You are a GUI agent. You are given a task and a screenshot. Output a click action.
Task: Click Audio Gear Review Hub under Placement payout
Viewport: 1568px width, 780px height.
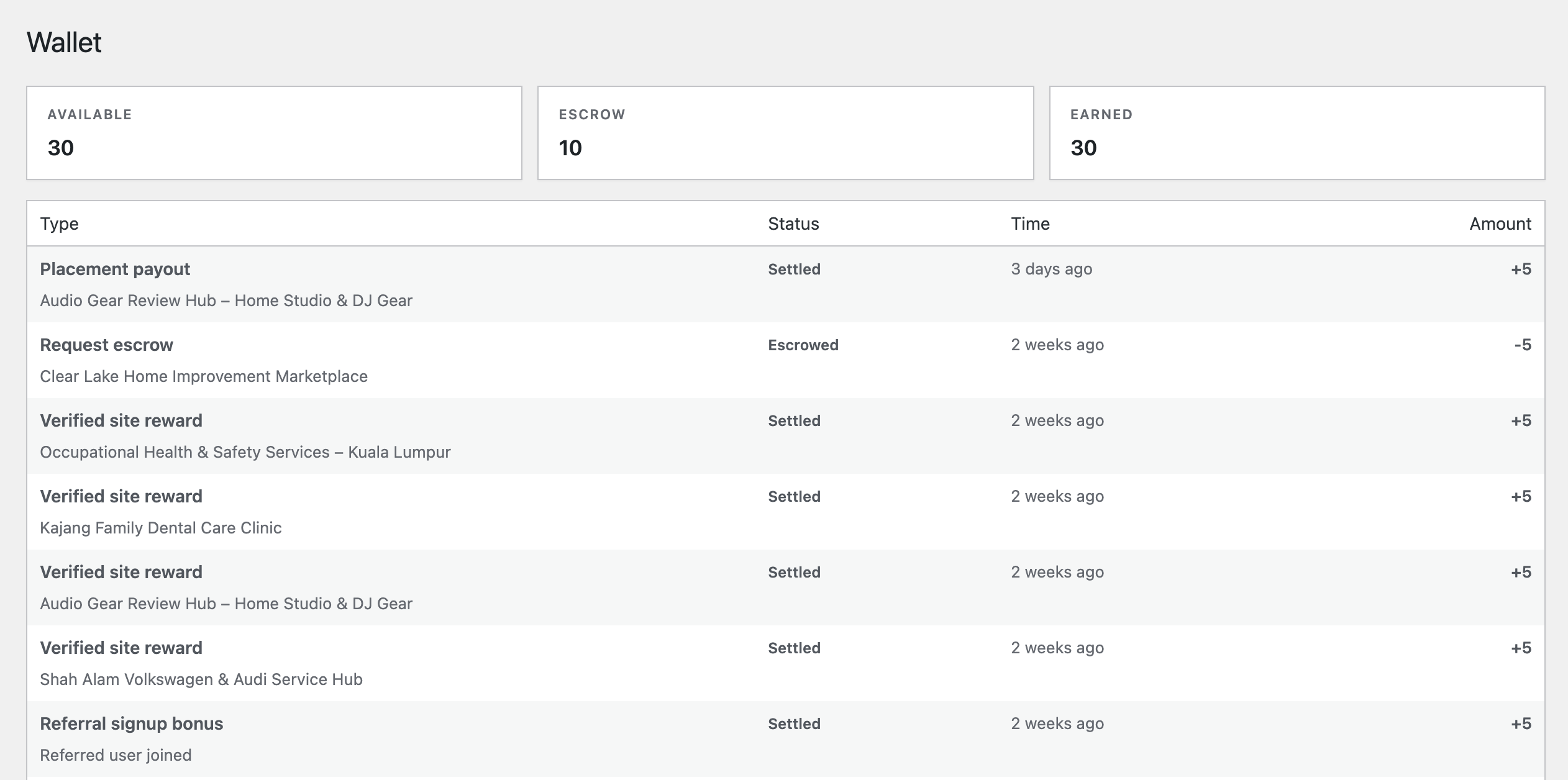[x=226, y=301]
